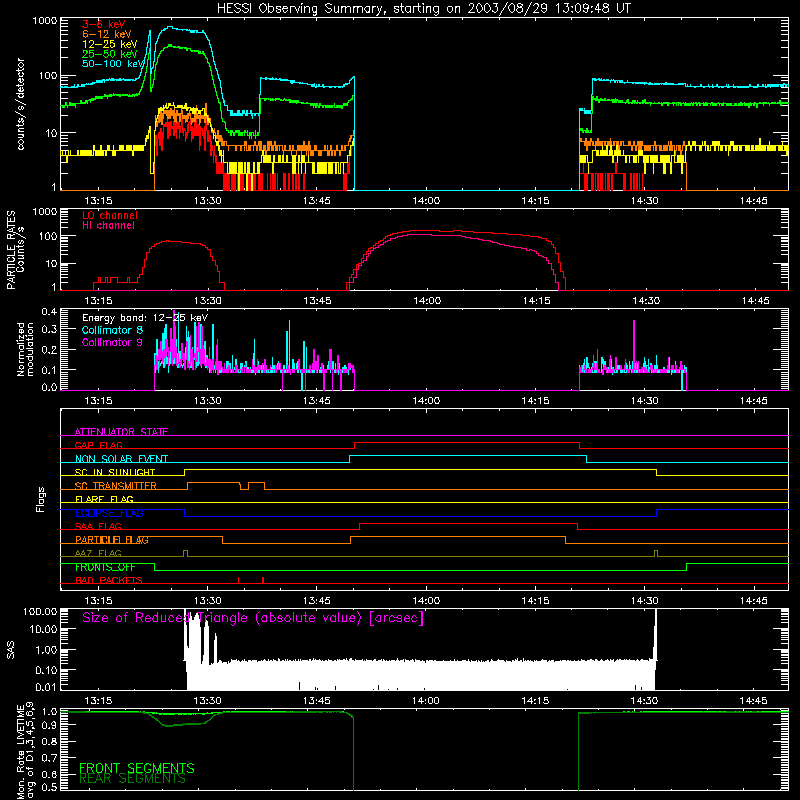Click the SAA_FLAG label
The width and height of the screenshot is (800, 800).
pos(98,526)
